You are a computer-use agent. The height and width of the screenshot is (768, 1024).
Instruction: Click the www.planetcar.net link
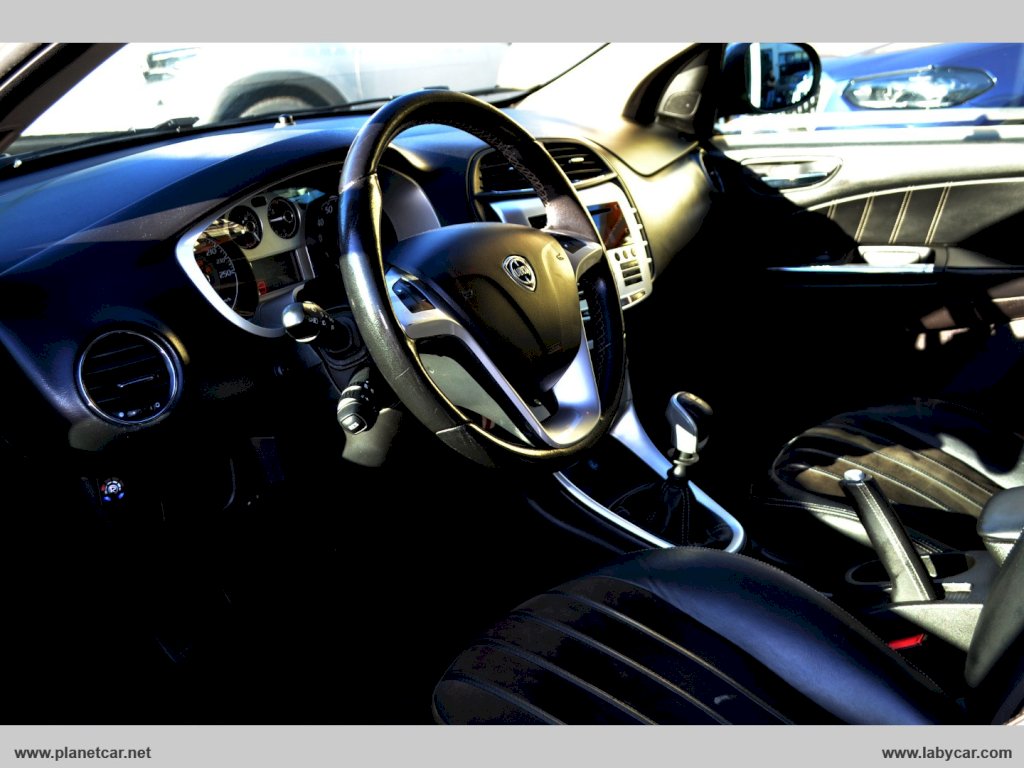click(x=83, y=752)
